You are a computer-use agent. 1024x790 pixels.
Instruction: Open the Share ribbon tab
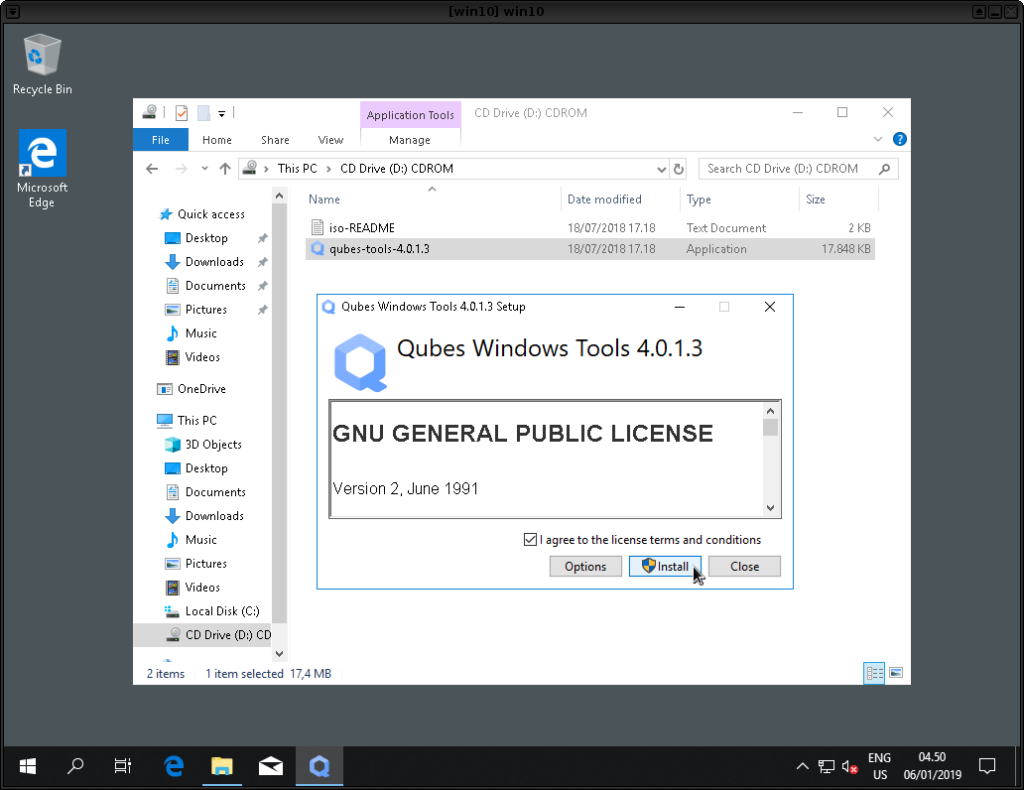pos(275,140)
